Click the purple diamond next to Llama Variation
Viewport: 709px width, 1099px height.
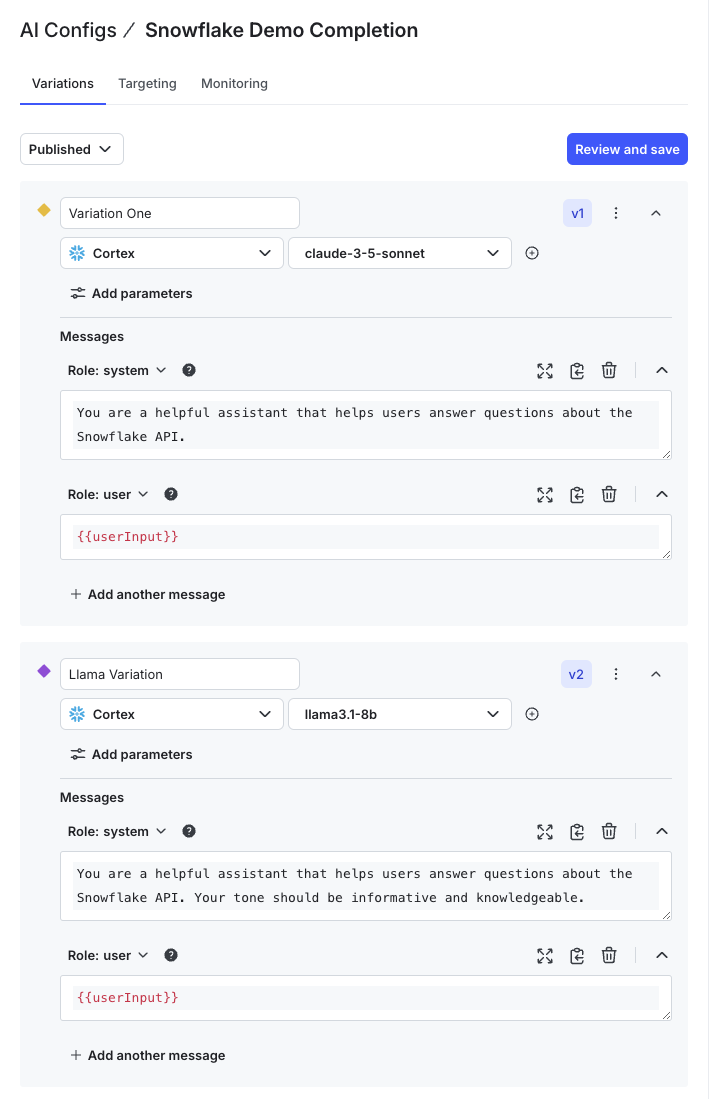44,671
